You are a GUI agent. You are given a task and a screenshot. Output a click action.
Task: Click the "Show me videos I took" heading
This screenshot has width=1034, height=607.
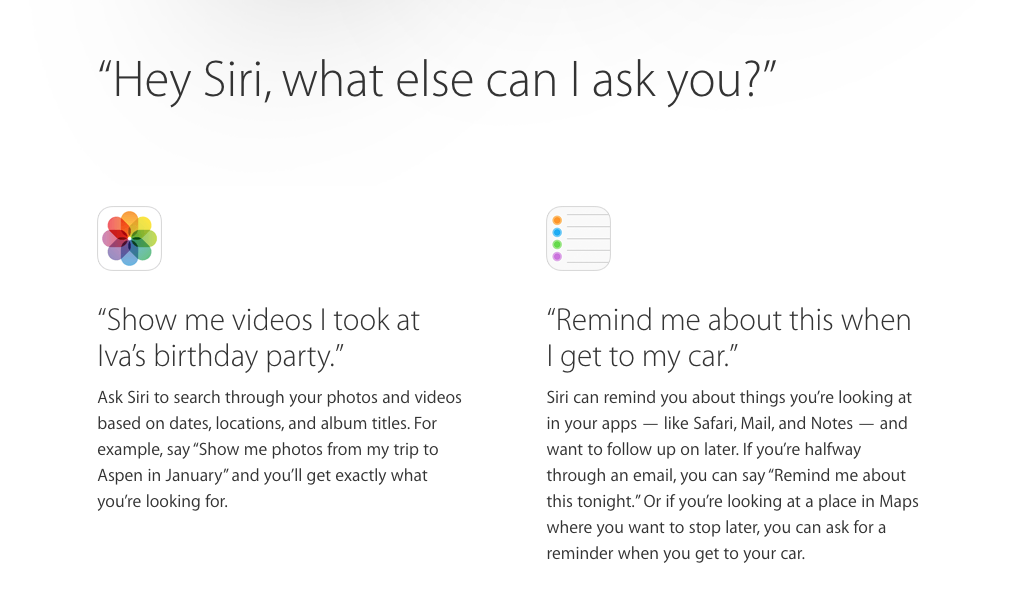[258, 320]
